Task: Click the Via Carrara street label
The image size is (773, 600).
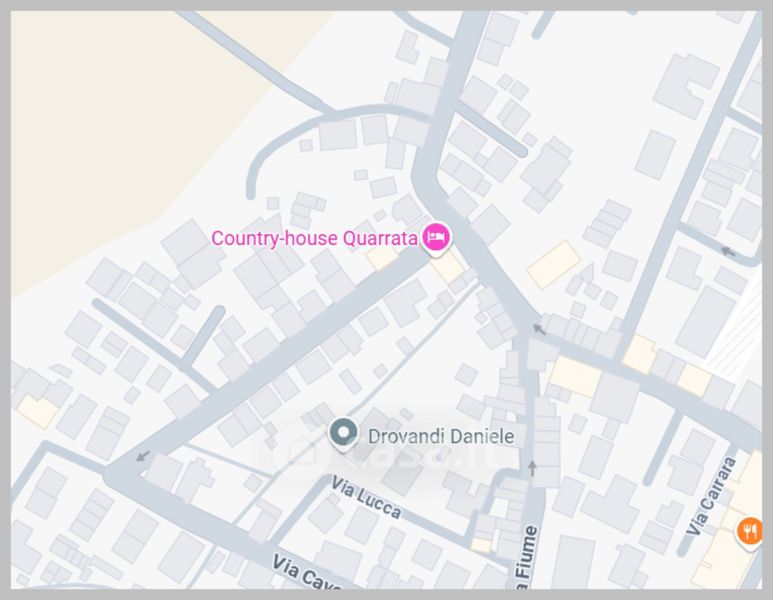Action: point(712,496)
